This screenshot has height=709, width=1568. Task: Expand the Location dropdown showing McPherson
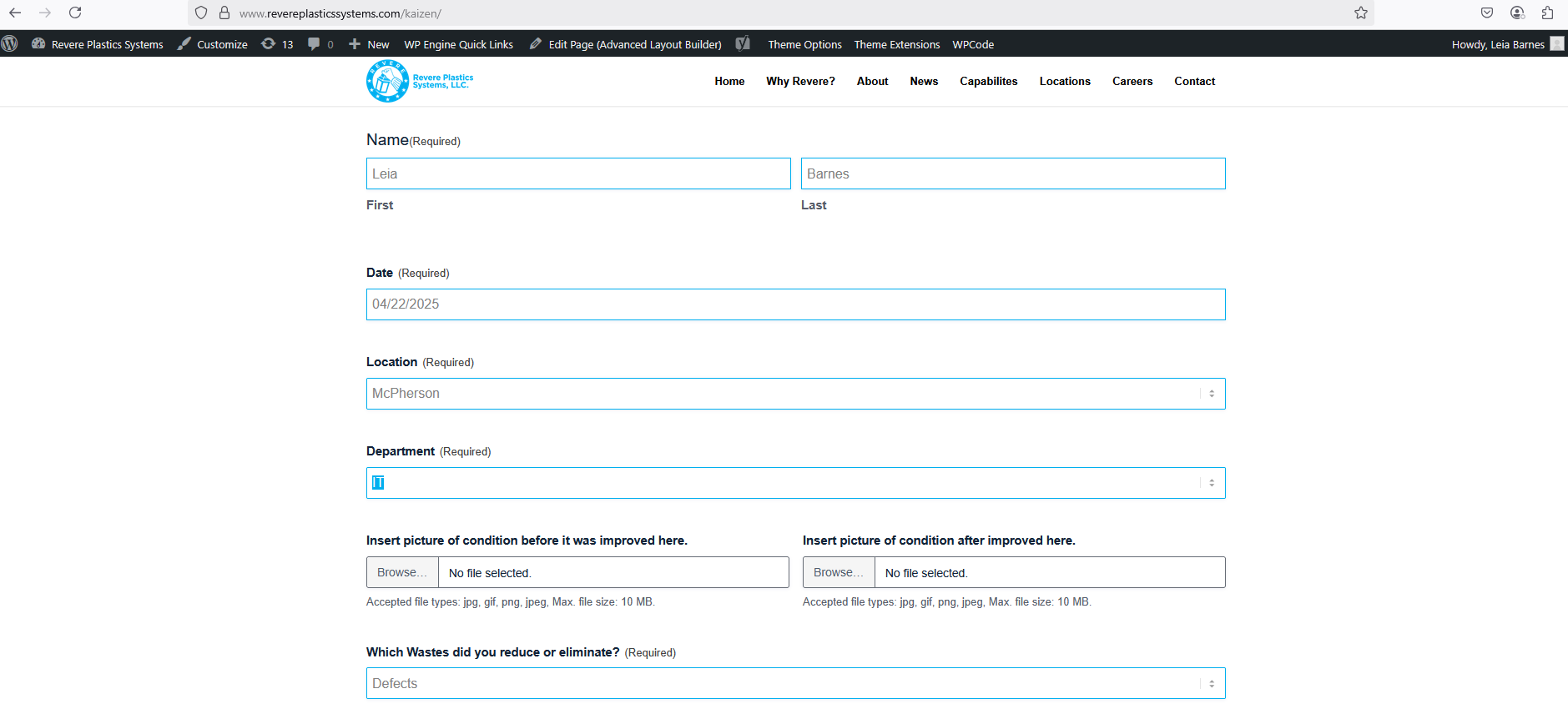(x=795, y=394)
